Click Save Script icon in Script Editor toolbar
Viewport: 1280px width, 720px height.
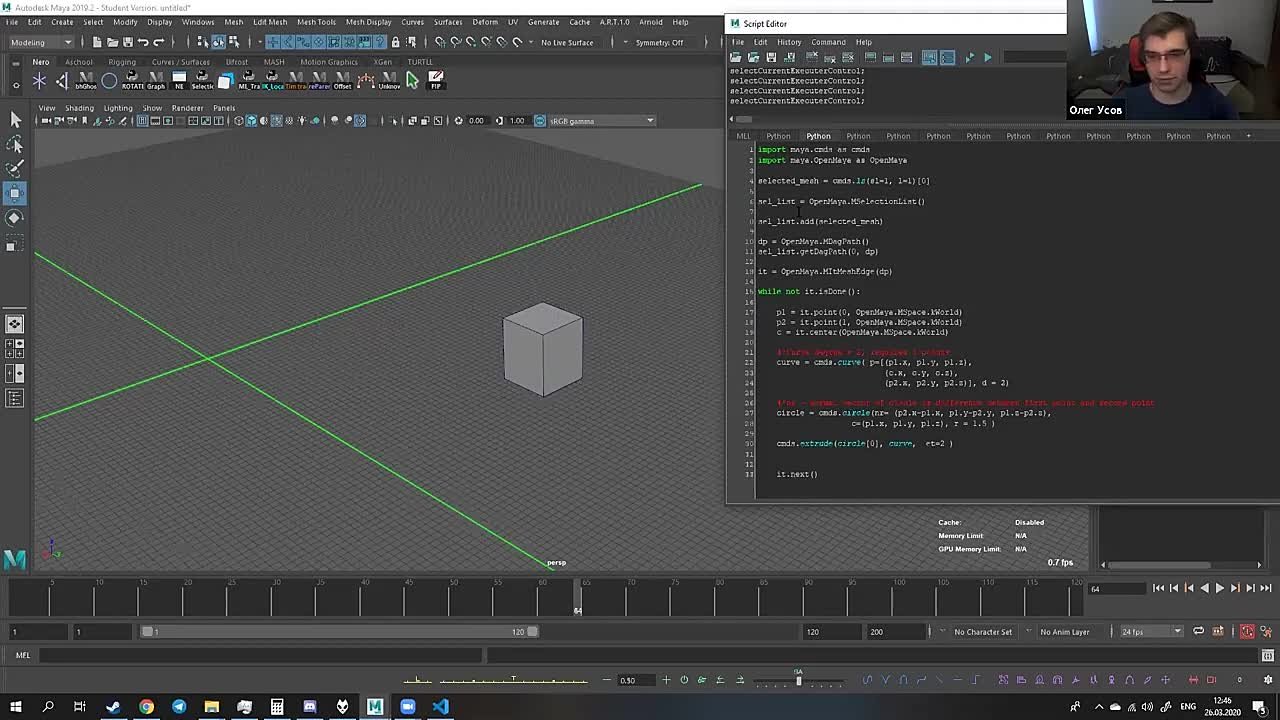(770, 57)
